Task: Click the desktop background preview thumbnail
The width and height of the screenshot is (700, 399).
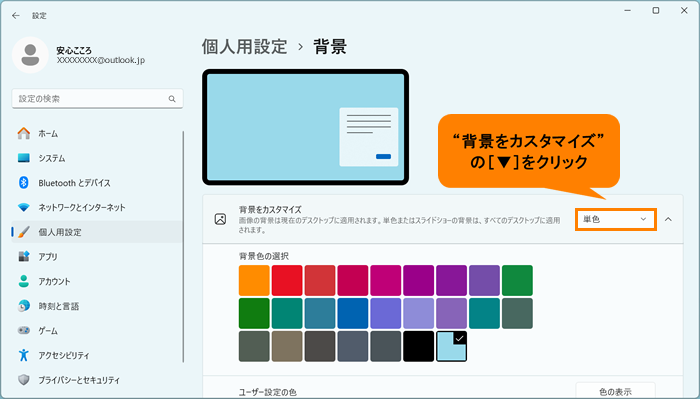Action: click(305, 127)
